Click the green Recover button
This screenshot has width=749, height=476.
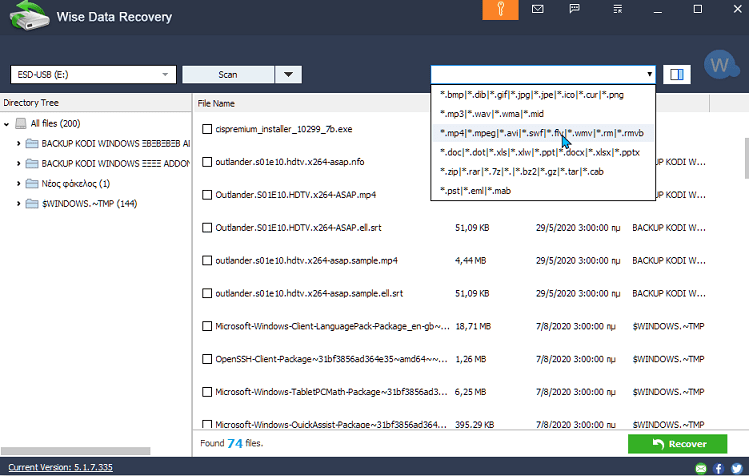[x=677, y=444]
